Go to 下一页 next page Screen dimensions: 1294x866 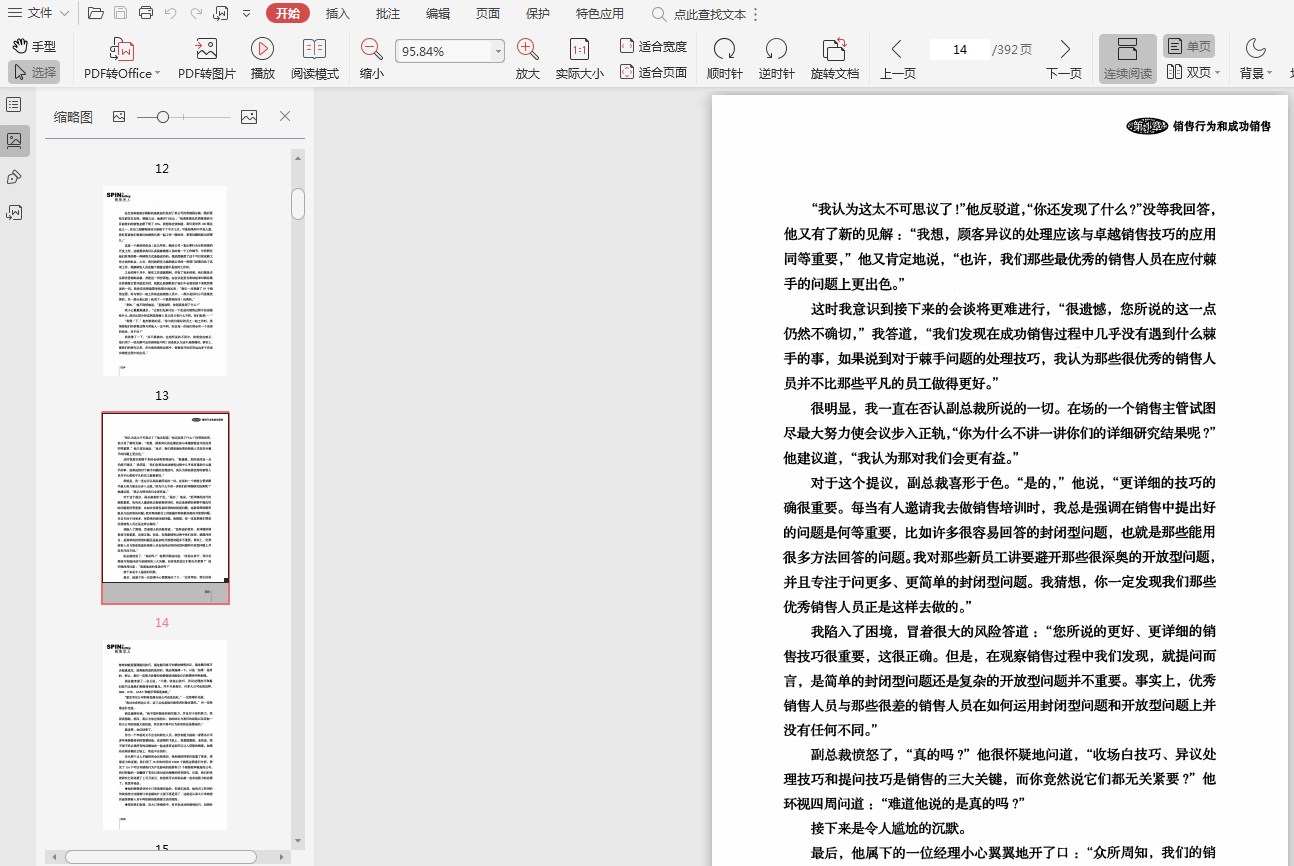click(1064, 59)
